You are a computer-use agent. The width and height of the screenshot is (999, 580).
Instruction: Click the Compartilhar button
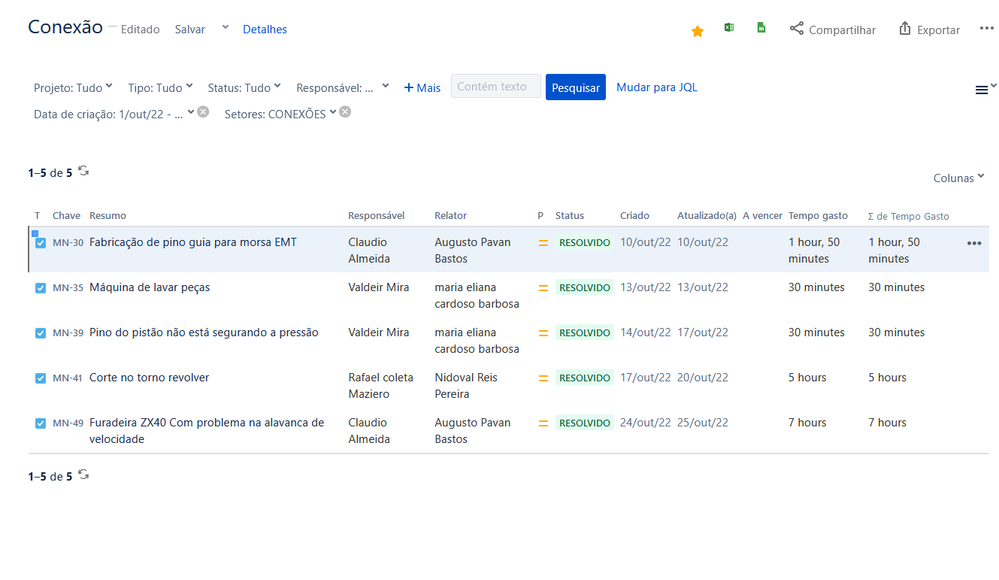[x=833, y=29]
